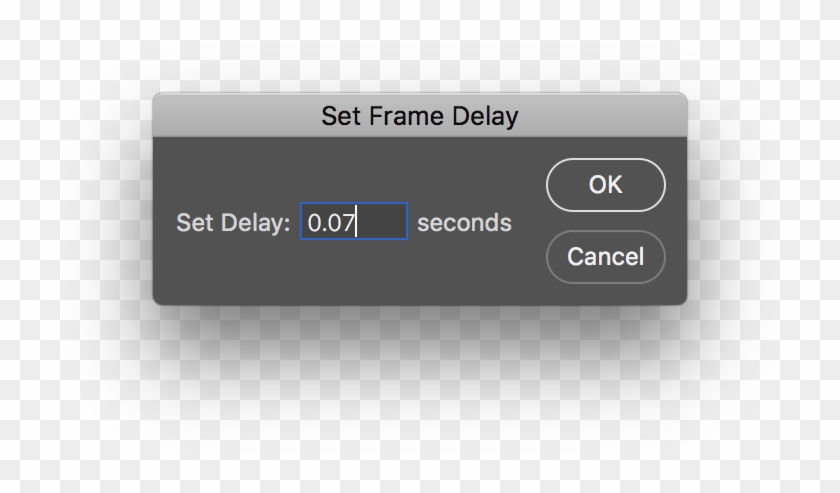
Task: Click the "Set Delay:" label
Action: pyautogui.click(x=233, y=222)
